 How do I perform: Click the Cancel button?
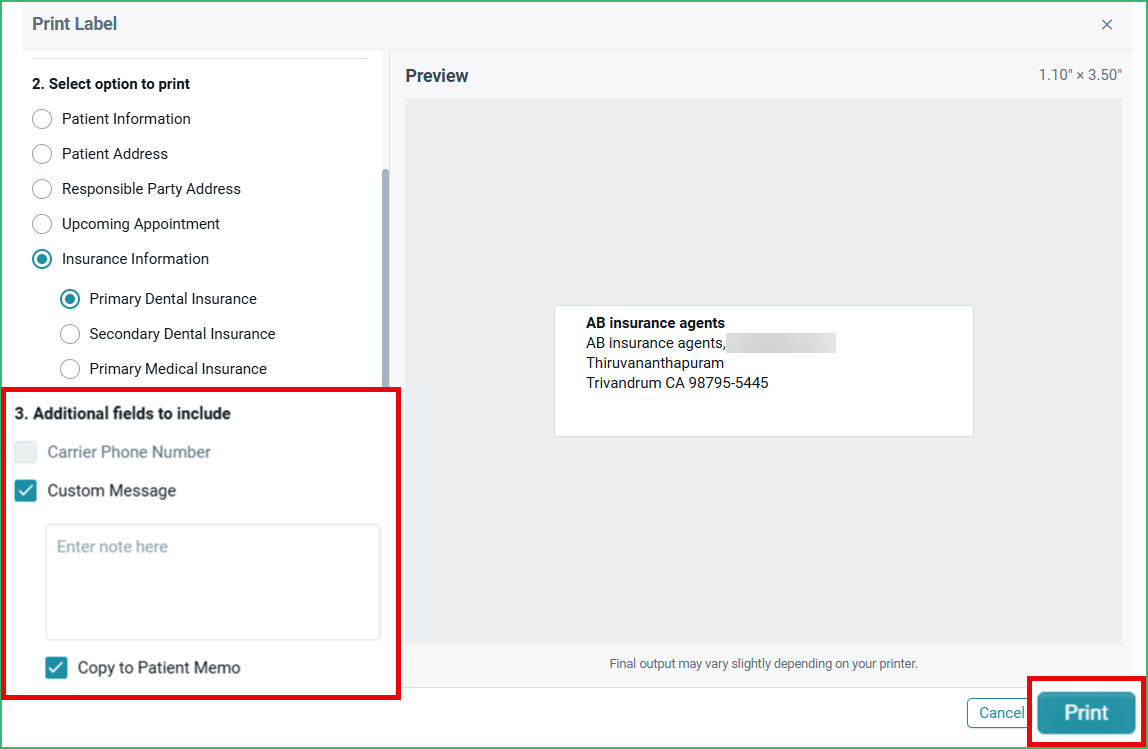(x=1001, y=713)
